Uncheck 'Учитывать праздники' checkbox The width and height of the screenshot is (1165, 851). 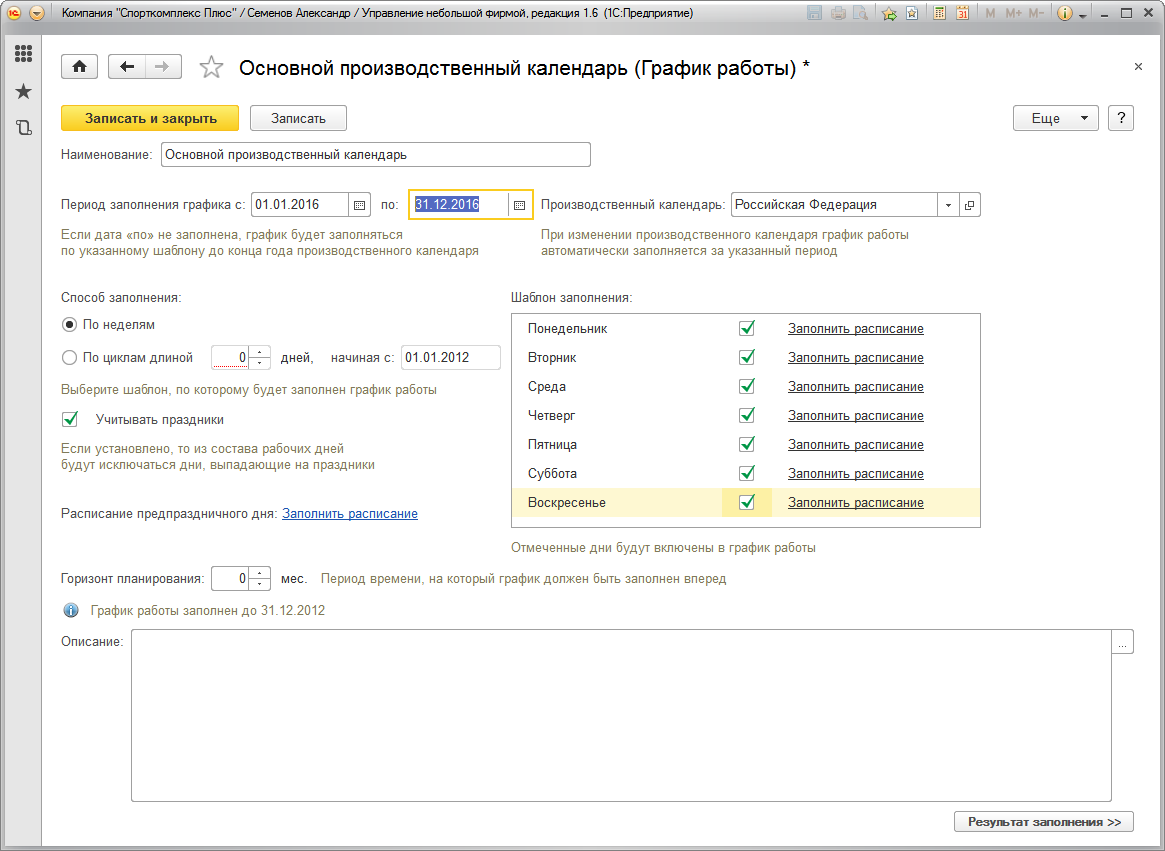70,419
